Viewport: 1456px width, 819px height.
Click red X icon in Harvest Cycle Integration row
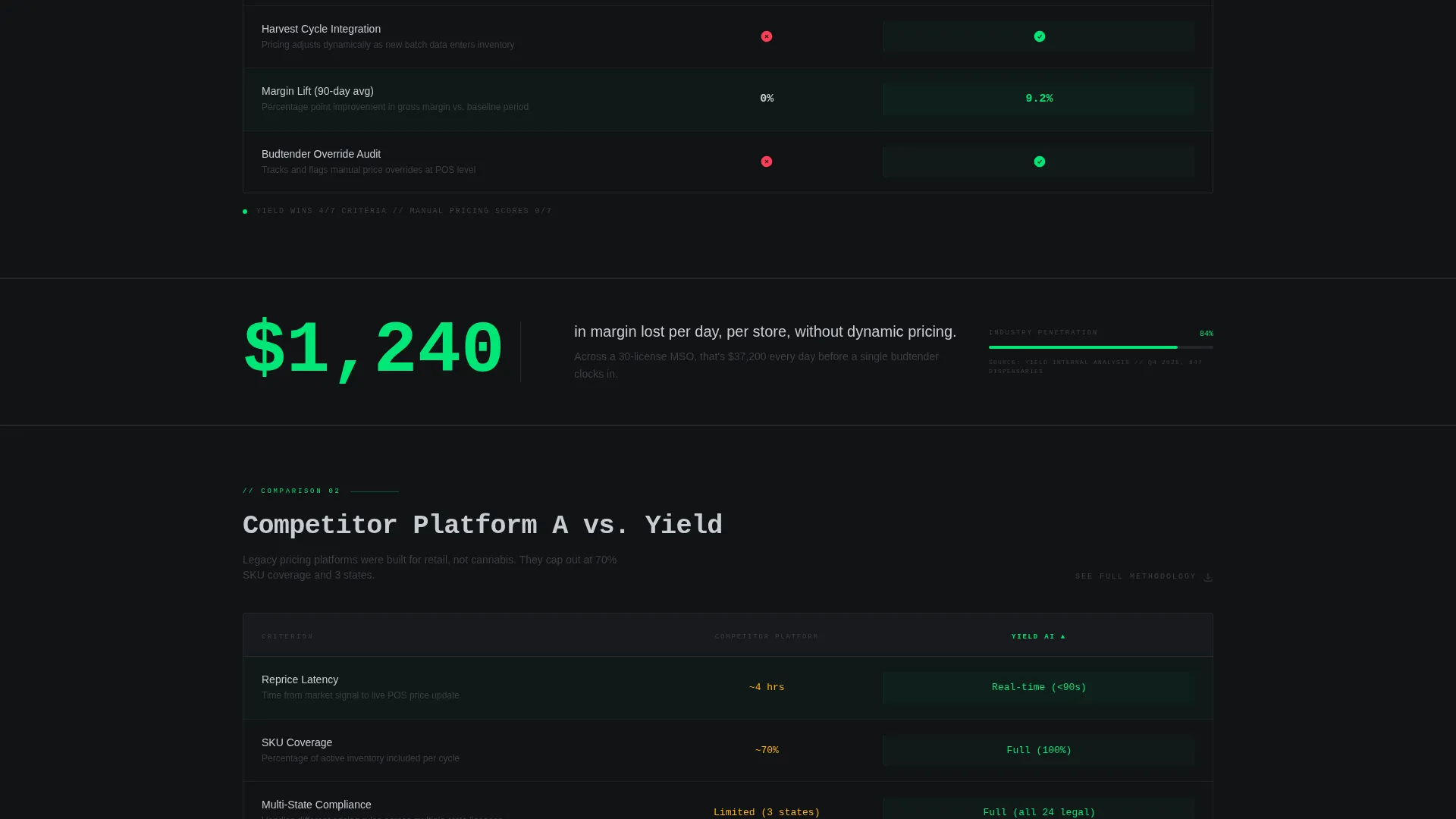pyautogui.click(x=767, y=36)
